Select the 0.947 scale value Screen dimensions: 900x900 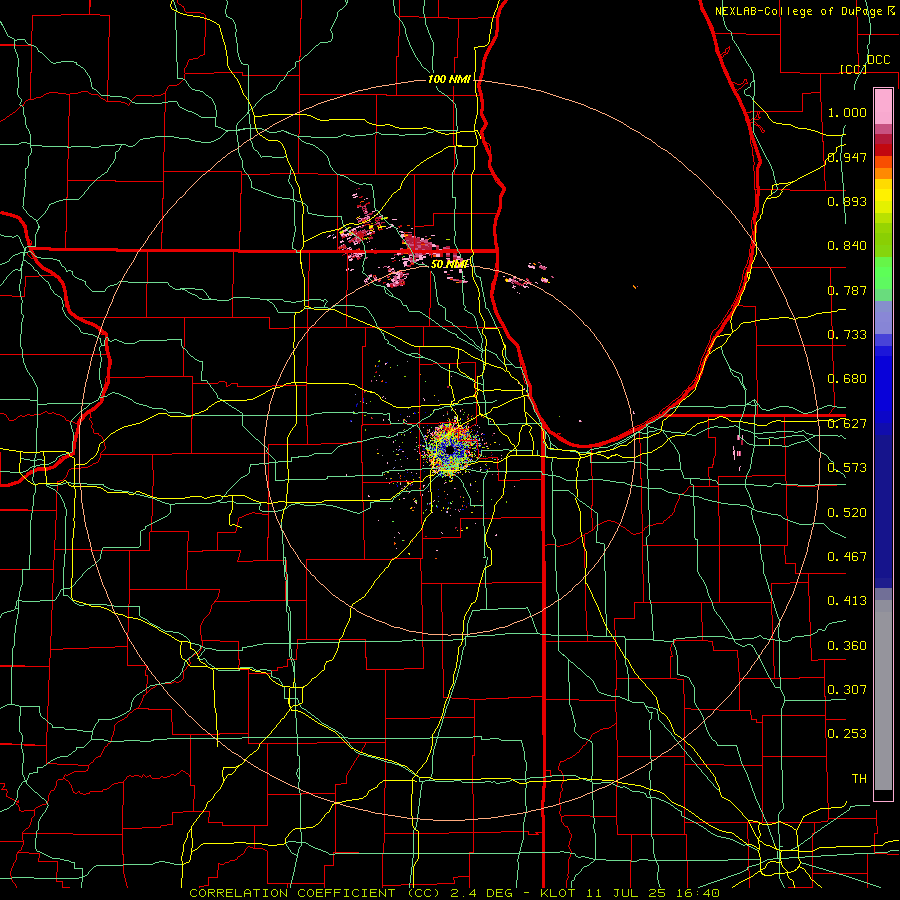pyautogui.click(x=847, y=157)
